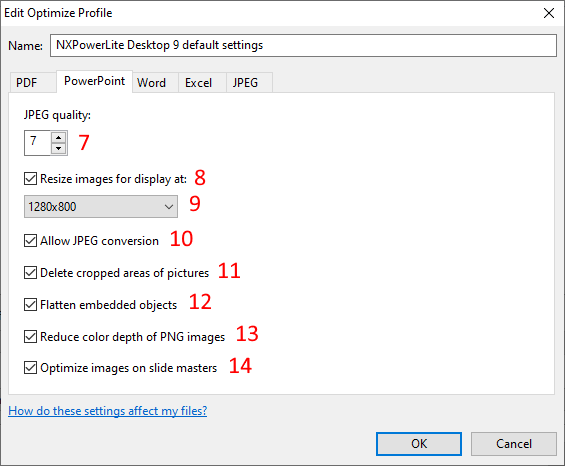The height and width of the screenshot is (466, 565).
Task: Click the Cancel button
Action: coord(514,444)
